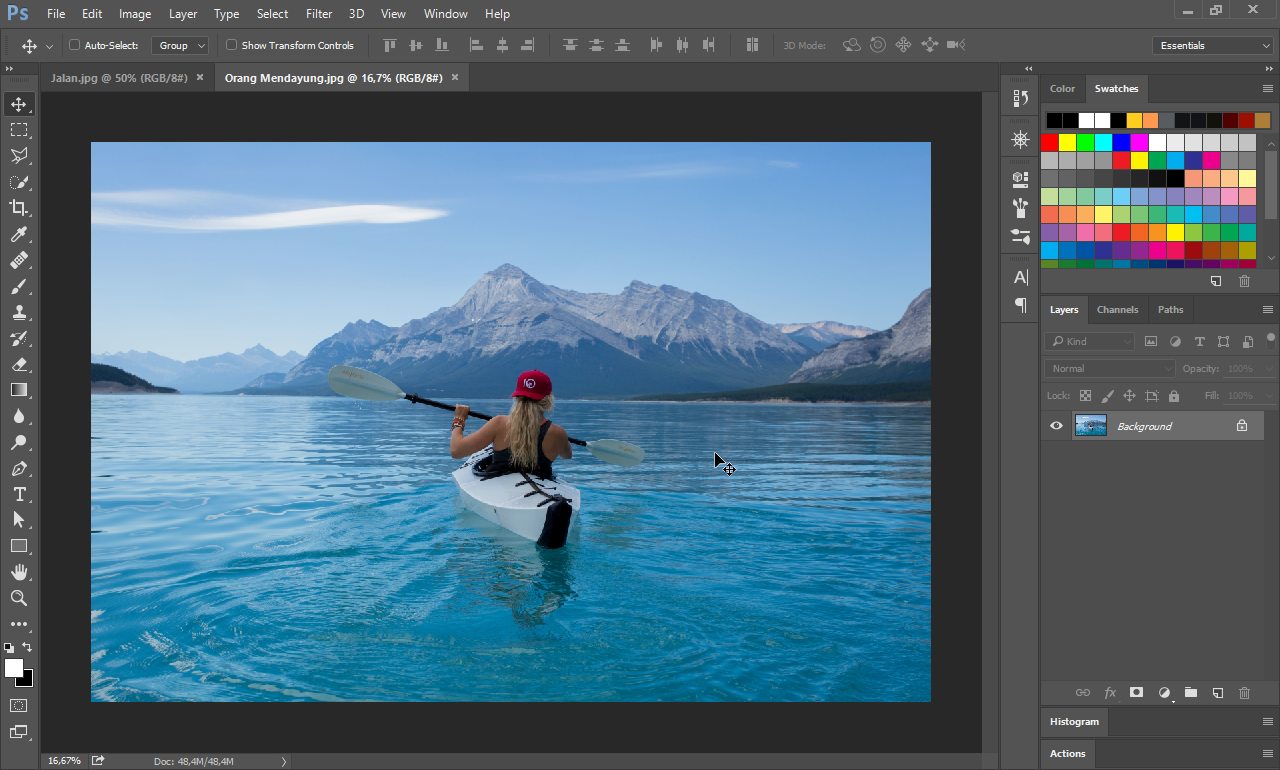Click the Background layer thumbnail
This screenshot has width=1280, height=770.
point(1090,426)
